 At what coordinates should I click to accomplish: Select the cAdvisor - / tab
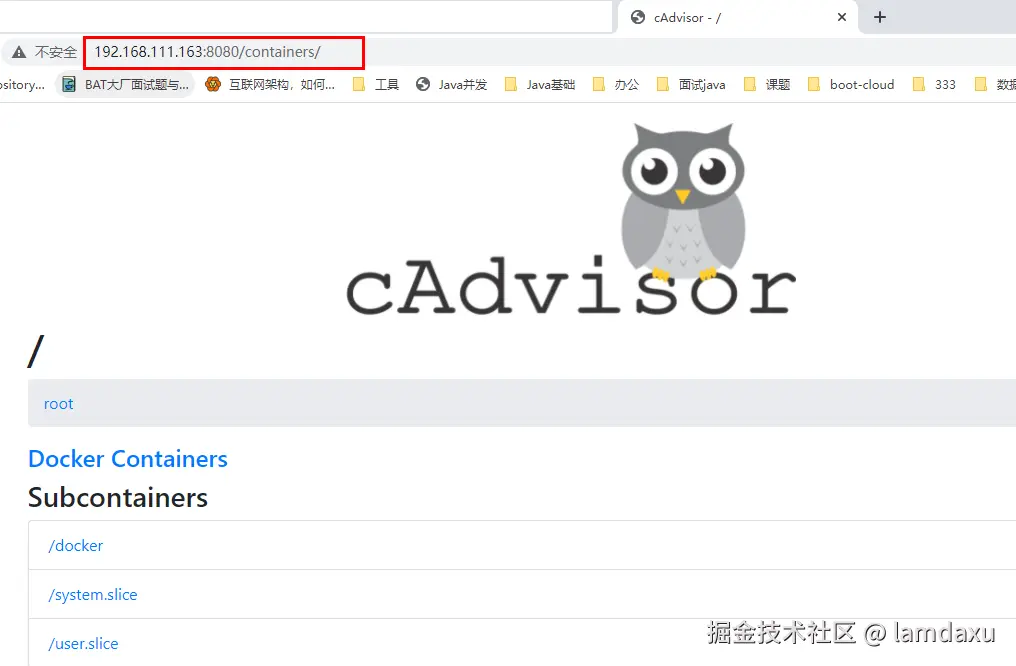click(x=737, y=17)
